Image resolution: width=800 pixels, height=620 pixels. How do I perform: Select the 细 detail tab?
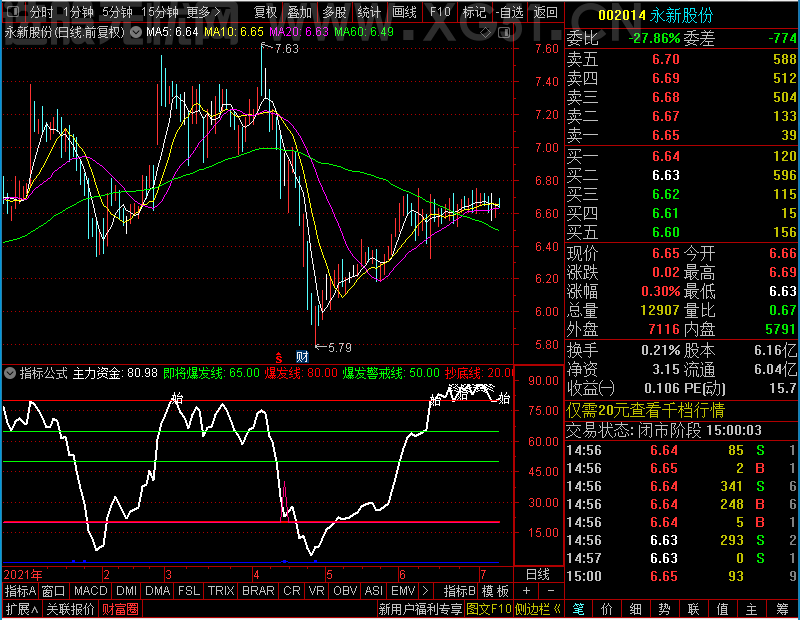coord(635,609)
